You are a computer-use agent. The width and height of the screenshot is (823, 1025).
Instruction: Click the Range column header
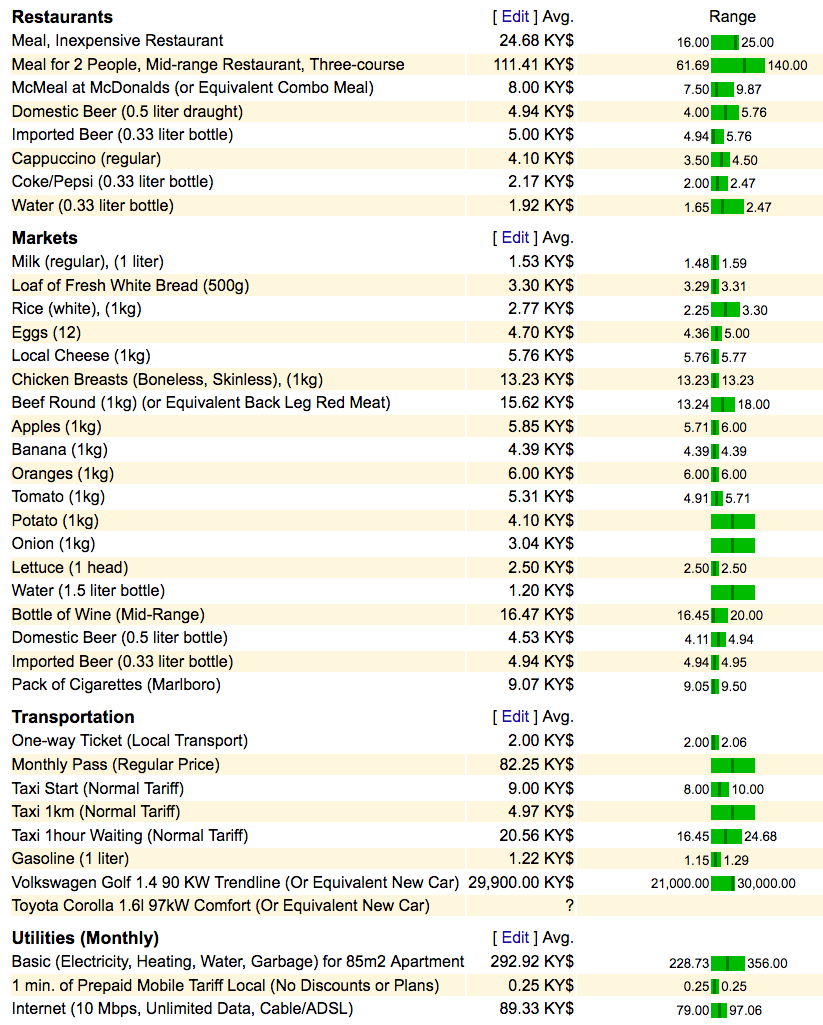tap(732, 17)
